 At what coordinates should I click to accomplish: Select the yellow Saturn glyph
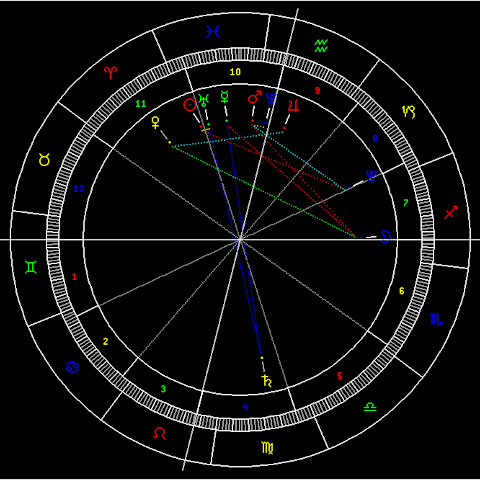tap(267, 380)
